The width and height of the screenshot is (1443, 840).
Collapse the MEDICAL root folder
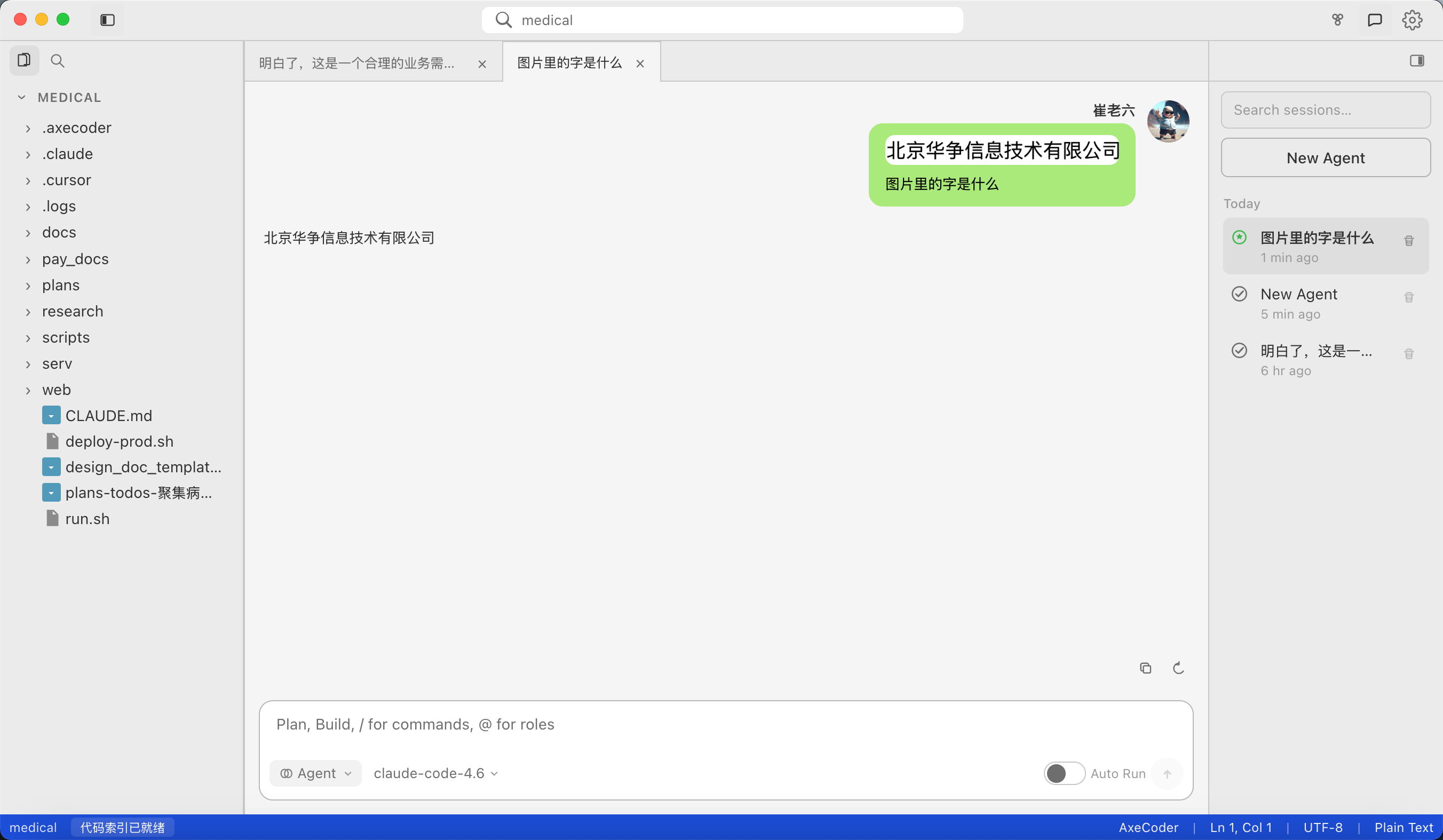22,97
